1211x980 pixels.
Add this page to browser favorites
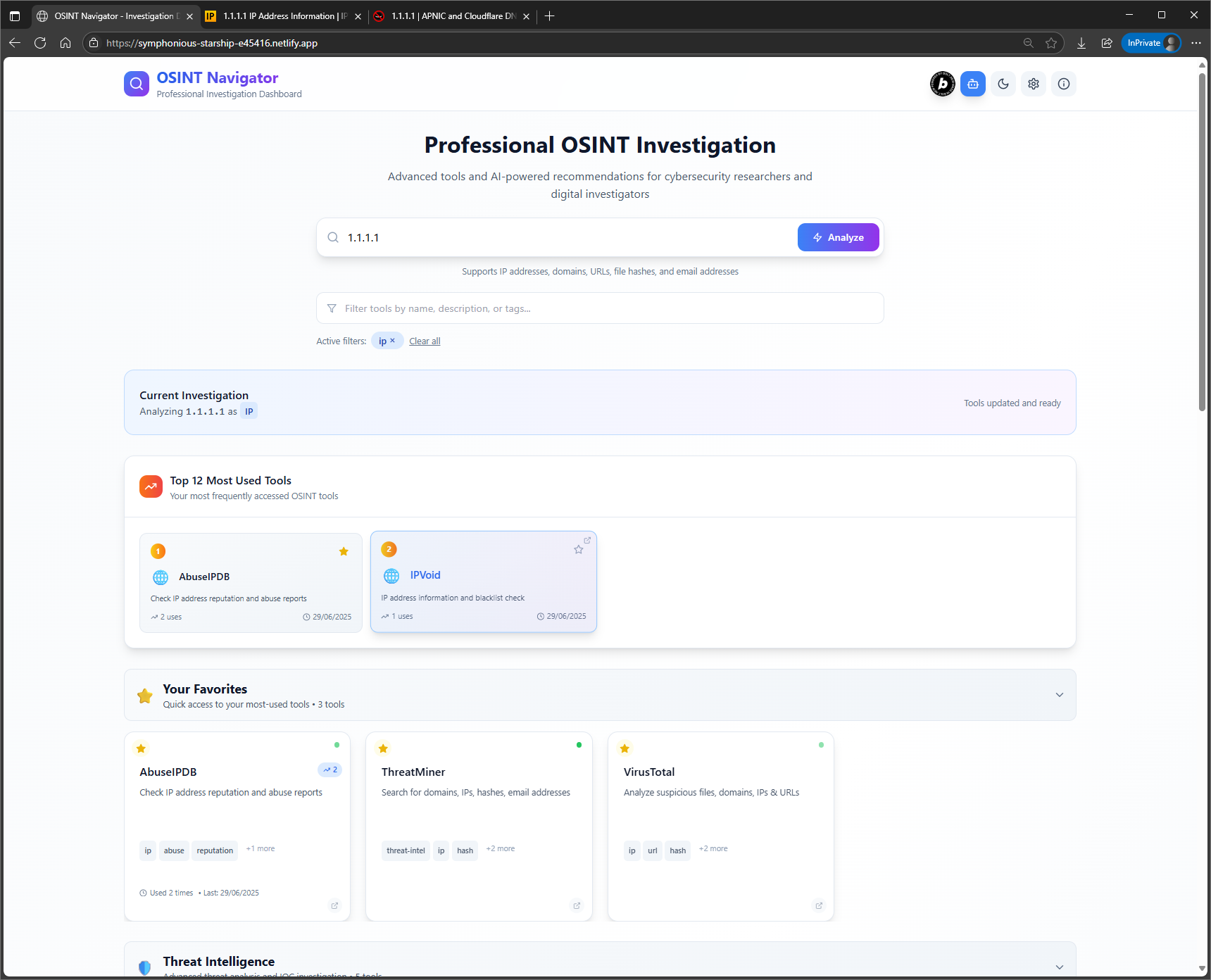pyautogui.click(x=1051, y=43)
